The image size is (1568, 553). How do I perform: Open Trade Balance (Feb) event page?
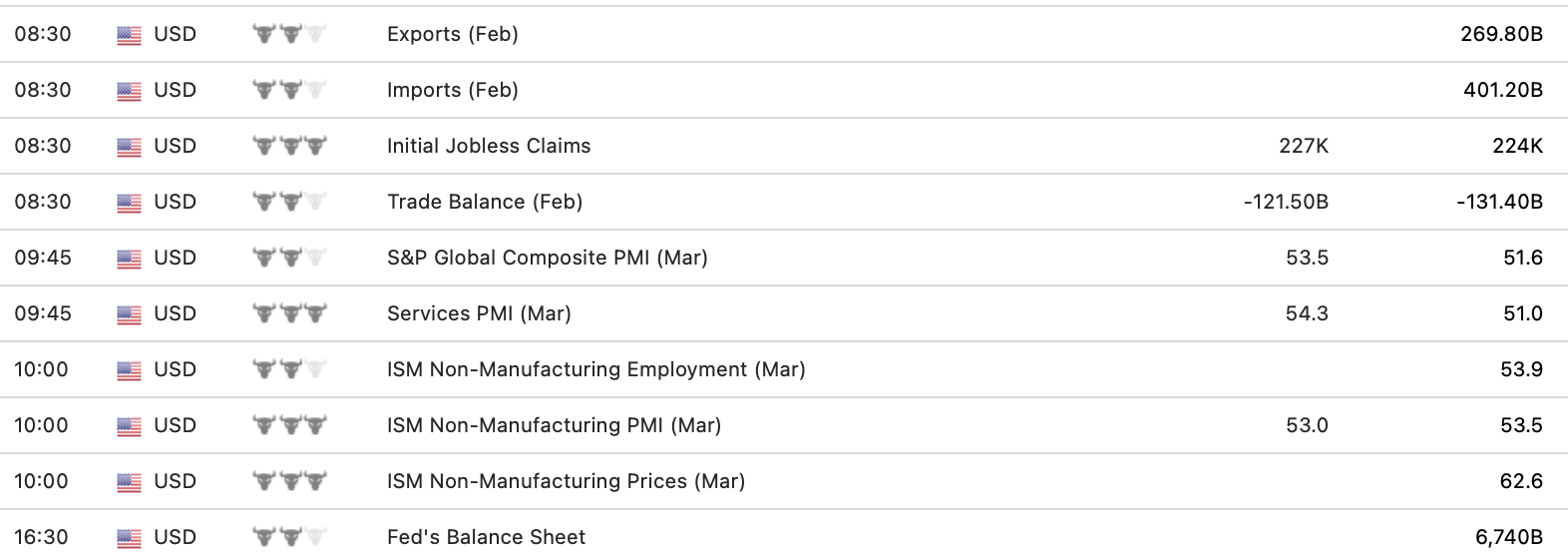484,202
